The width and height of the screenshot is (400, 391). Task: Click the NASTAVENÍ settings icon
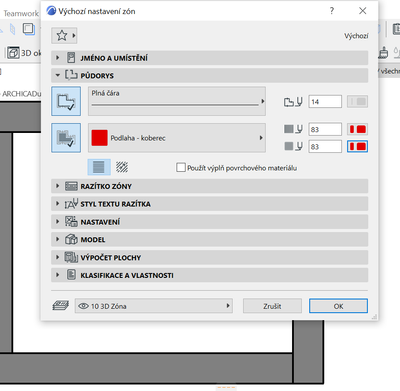tap(71, 222)
